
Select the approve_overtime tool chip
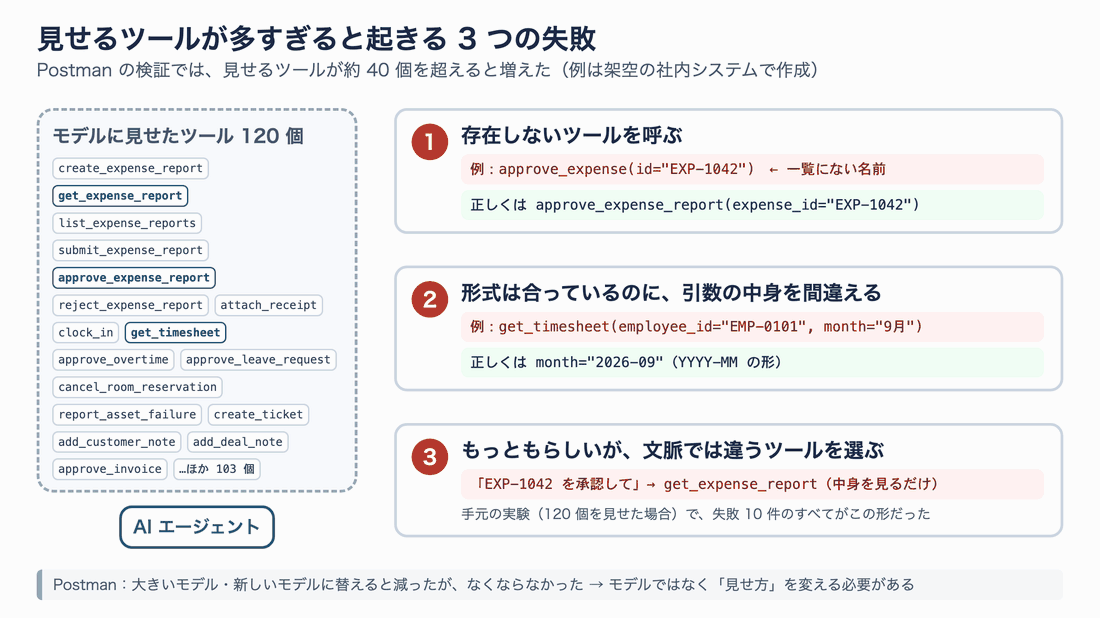113,360
